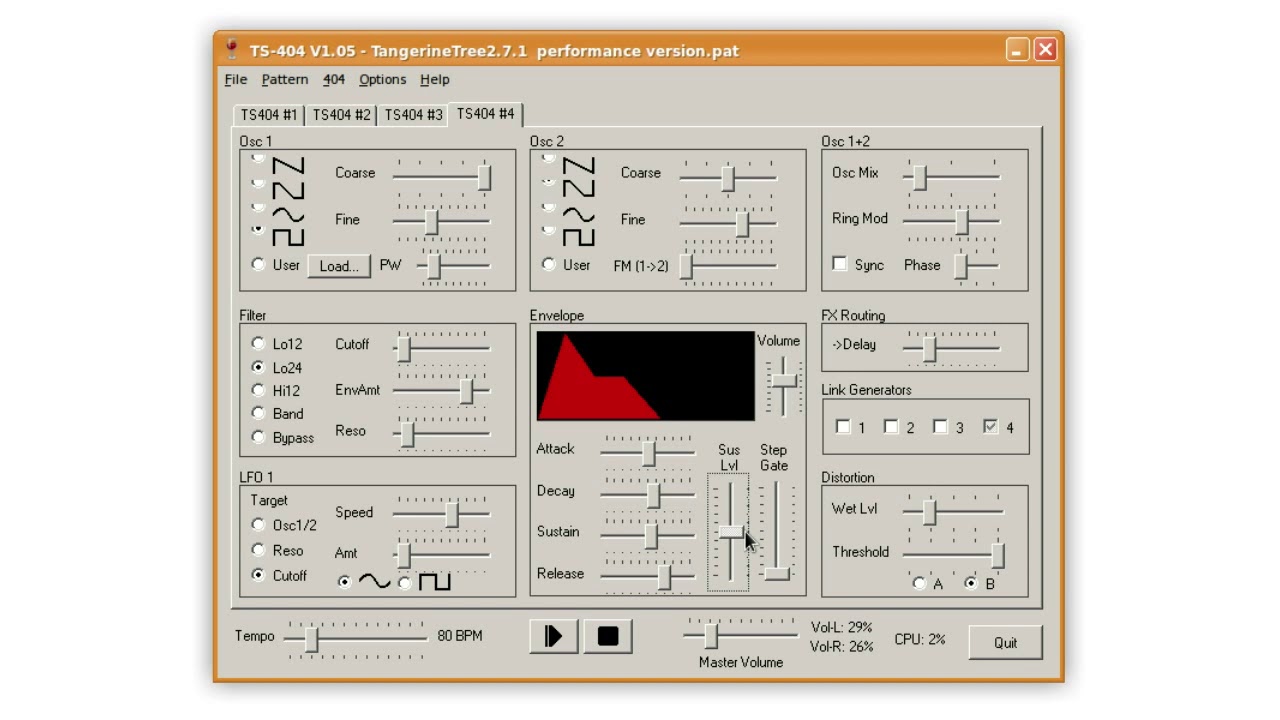Image resolution: width=1280 pixels, height=720 pixels.
Task: Open the Options menu
Action: [x=383, y=79]
